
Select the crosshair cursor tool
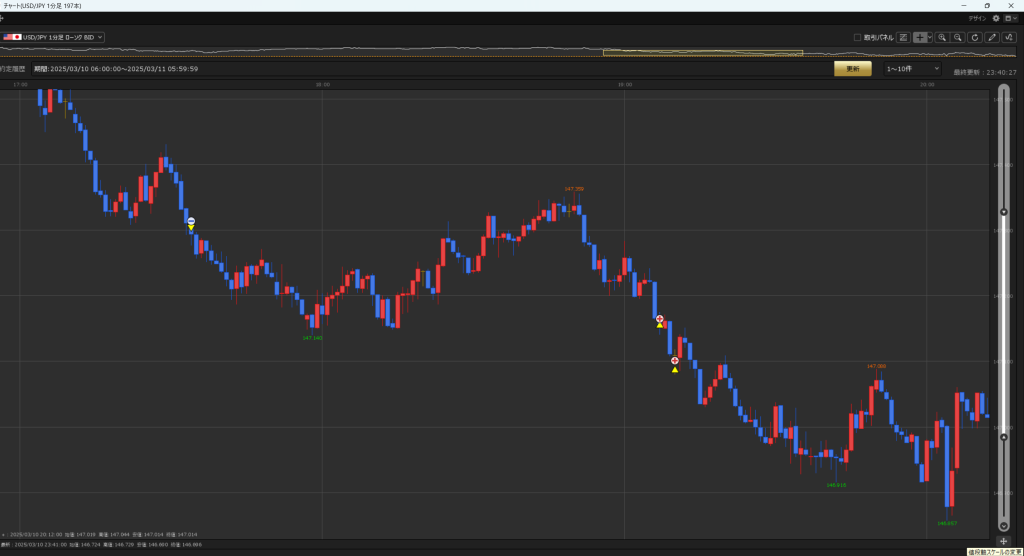(919, 37)
